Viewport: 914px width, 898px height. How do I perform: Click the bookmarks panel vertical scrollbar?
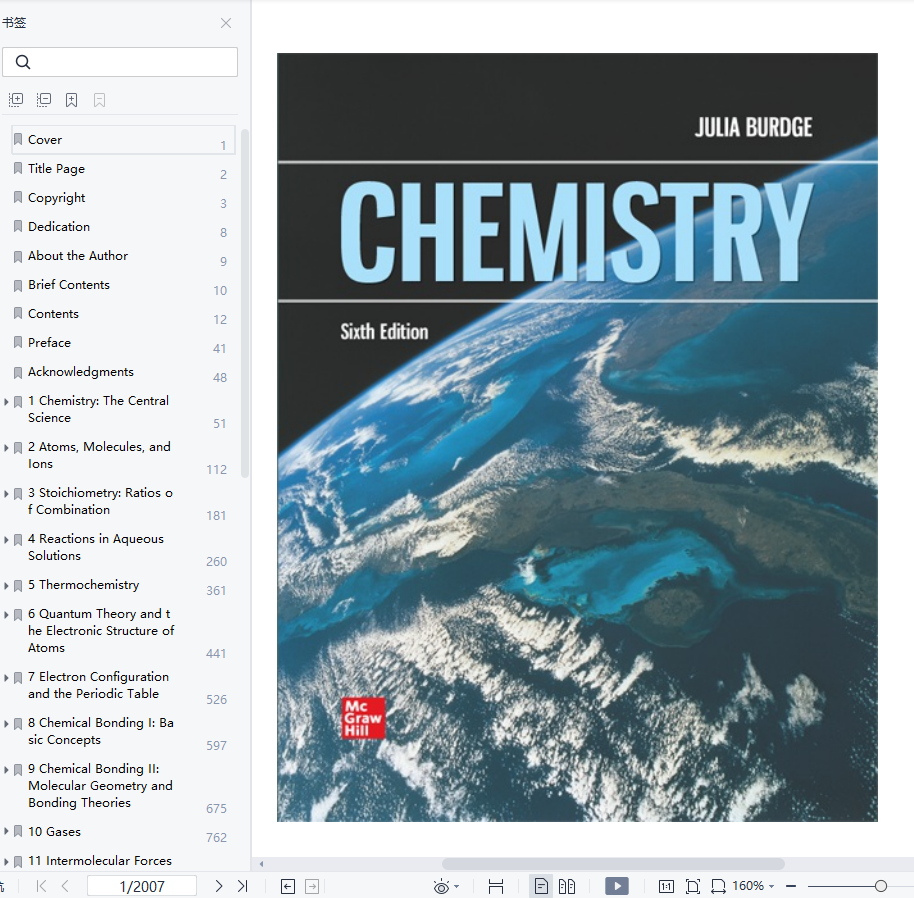pos(245,303)
